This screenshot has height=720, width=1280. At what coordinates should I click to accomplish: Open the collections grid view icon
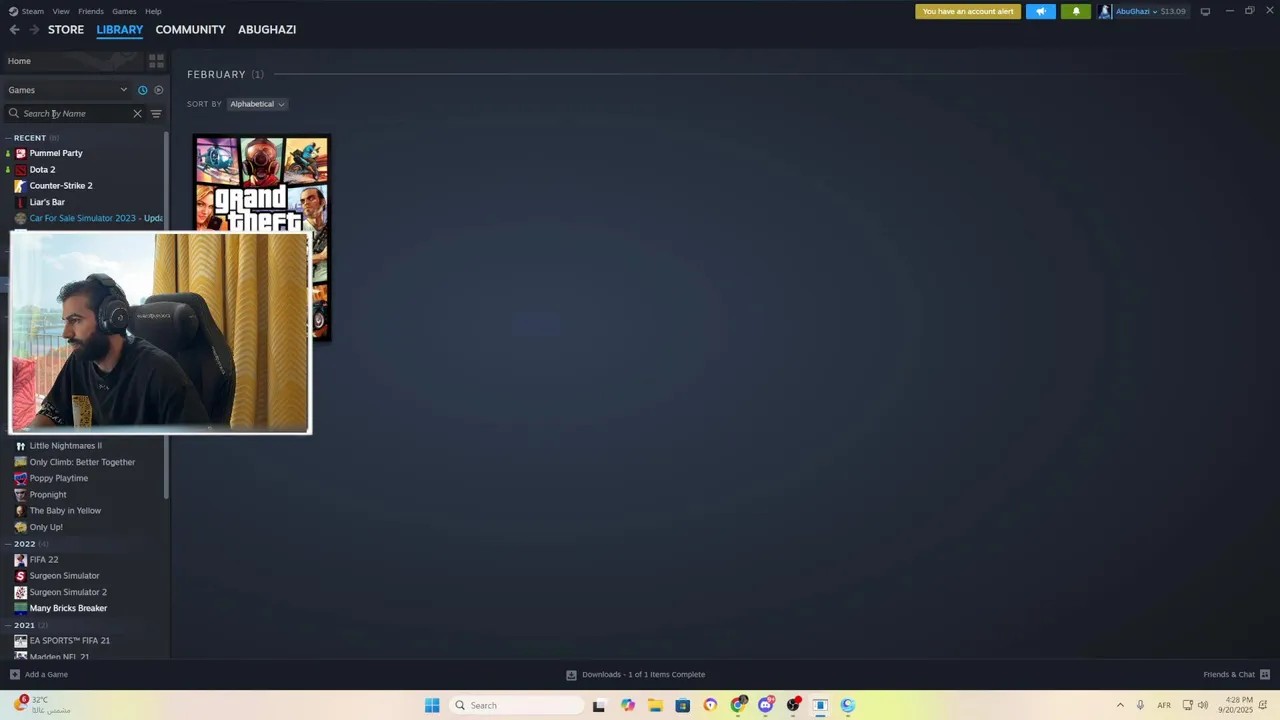[156, 61]
